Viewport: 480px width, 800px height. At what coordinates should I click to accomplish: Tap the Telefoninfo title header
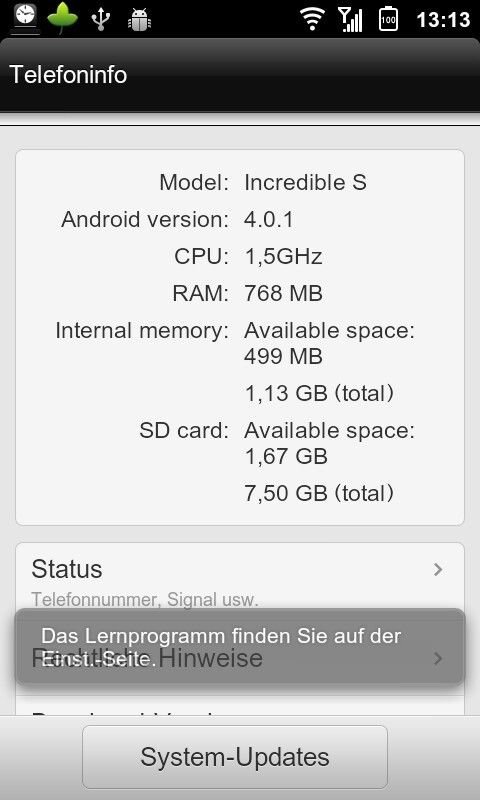68,74
